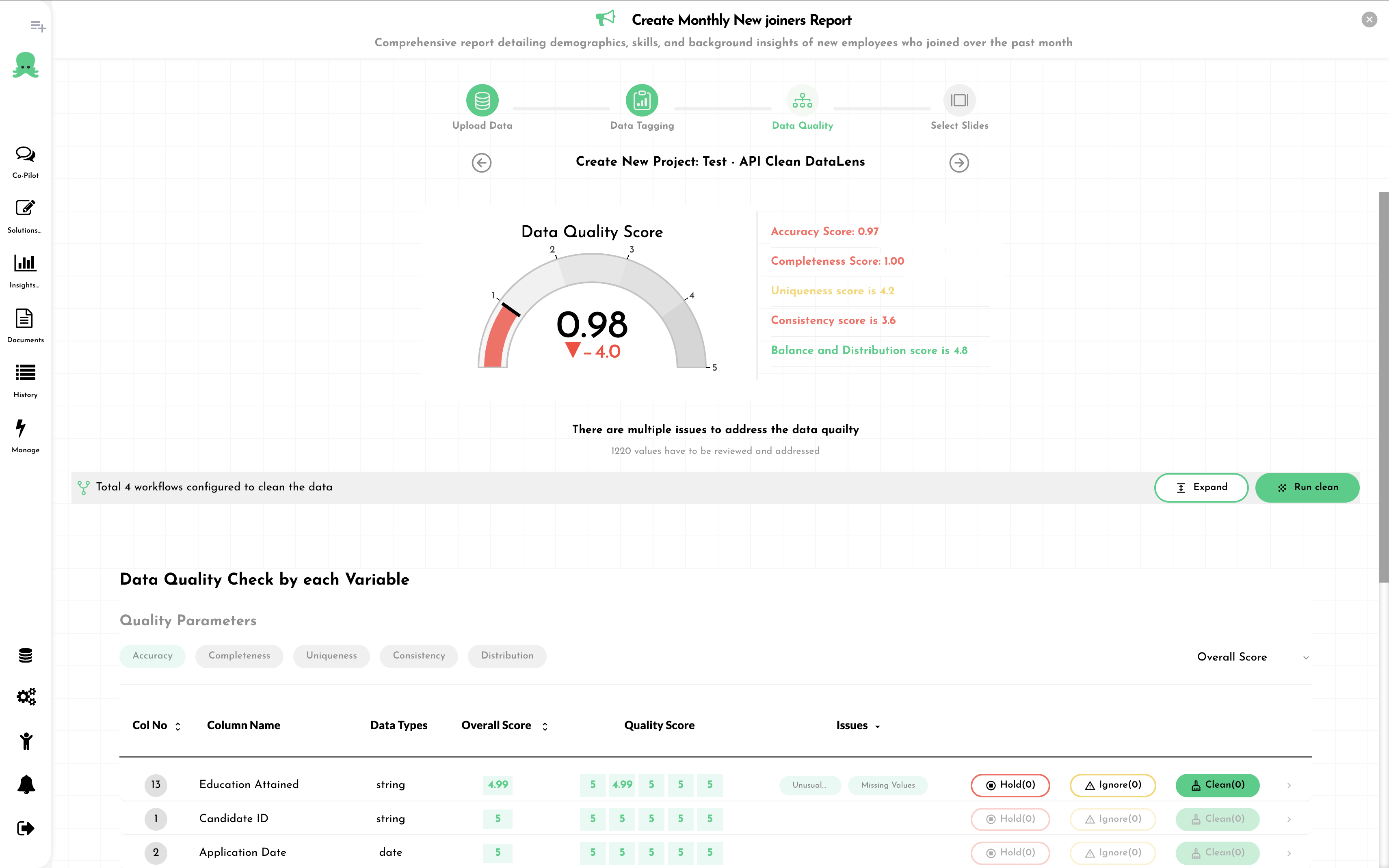Go to the Upload Data step
Viewport: 1389px width, 868px height.
482,101
